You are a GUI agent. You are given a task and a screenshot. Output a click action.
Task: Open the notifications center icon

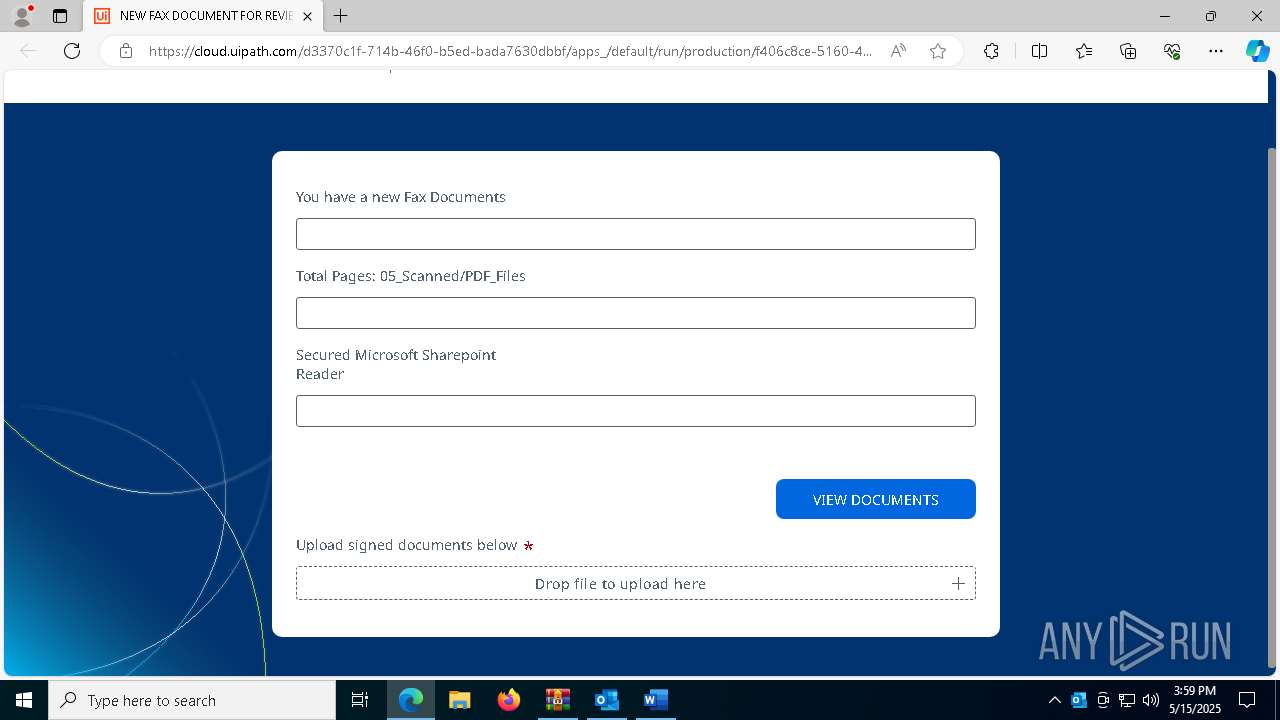pyautogui.click(x=1247, y=700)
